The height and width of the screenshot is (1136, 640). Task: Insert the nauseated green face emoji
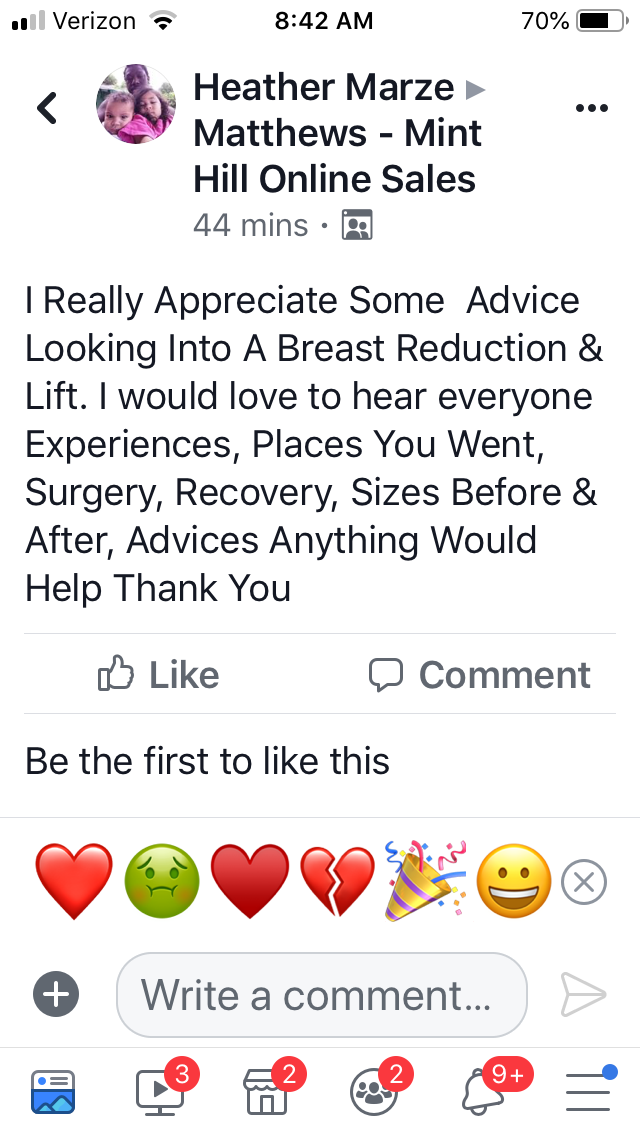point(162,882)
